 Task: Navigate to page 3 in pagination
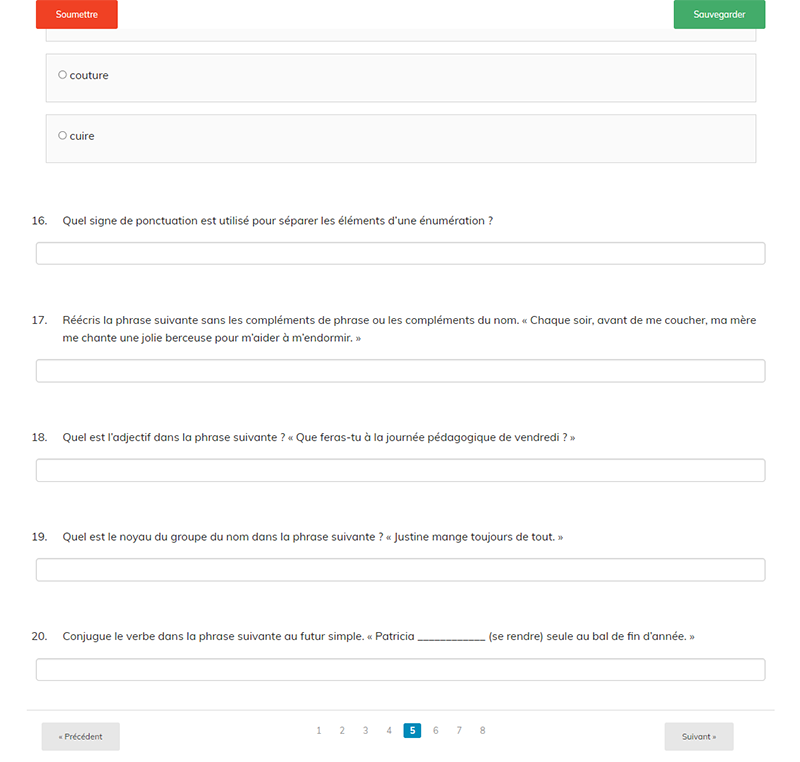point(366,731)
